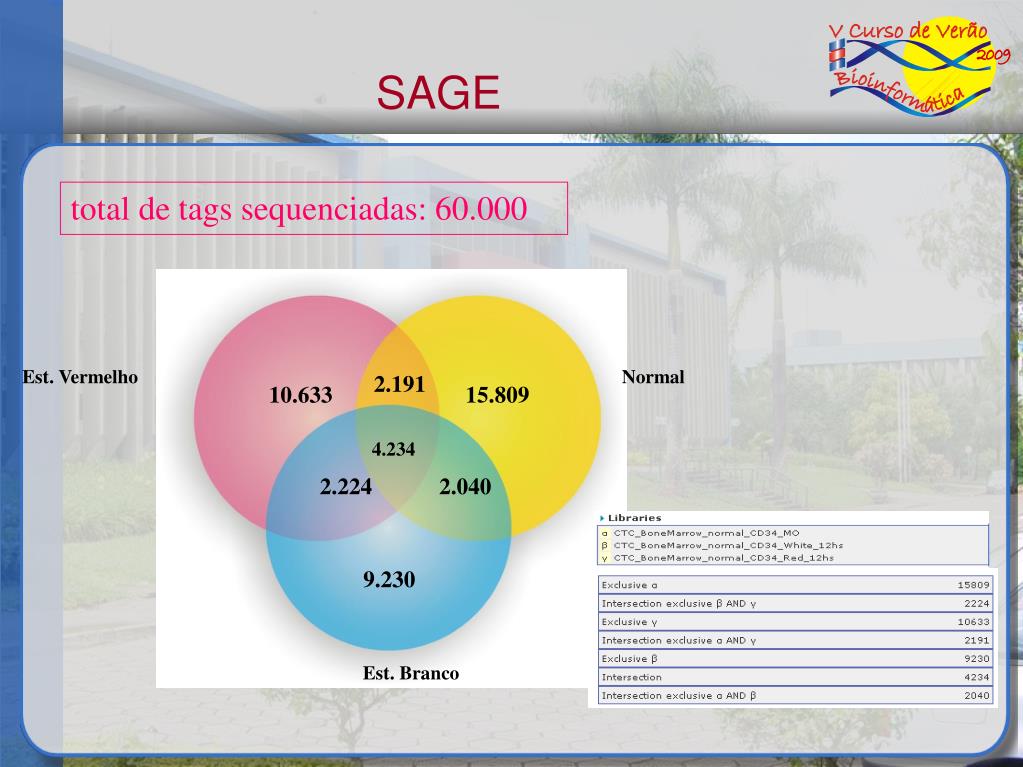Click the Intersection exclusive β AND γ row
This screenshot has height=767, width=1023.
point(795,603)
